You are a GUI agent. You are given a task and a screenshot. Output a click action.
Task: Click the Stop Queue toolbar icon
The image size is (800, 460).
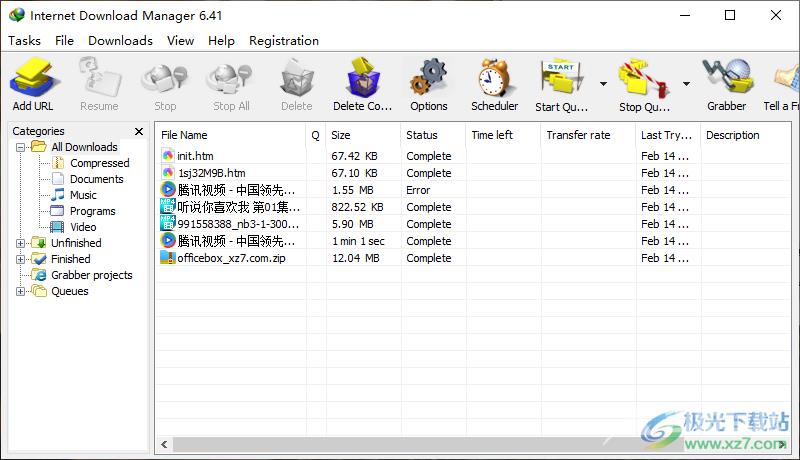644,79
